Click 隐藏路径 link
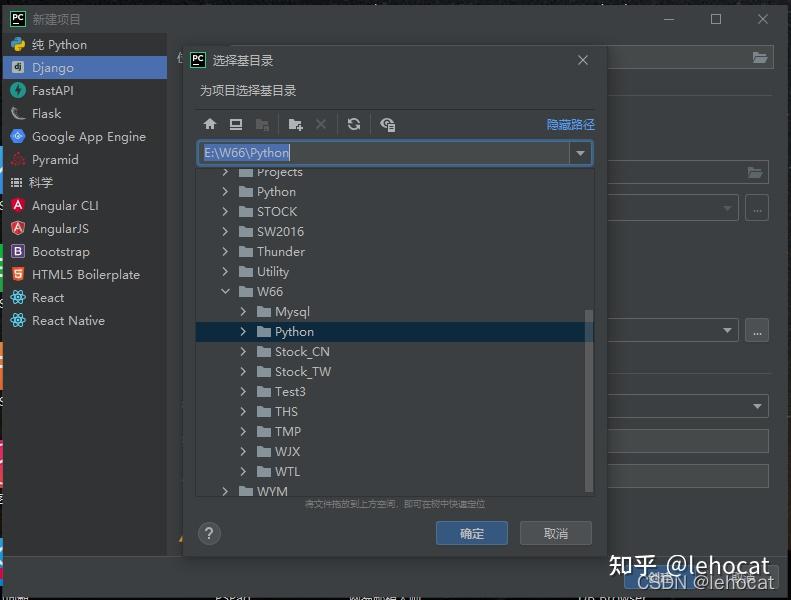Screen dimensions: 791x600 (x=571, y=124)
